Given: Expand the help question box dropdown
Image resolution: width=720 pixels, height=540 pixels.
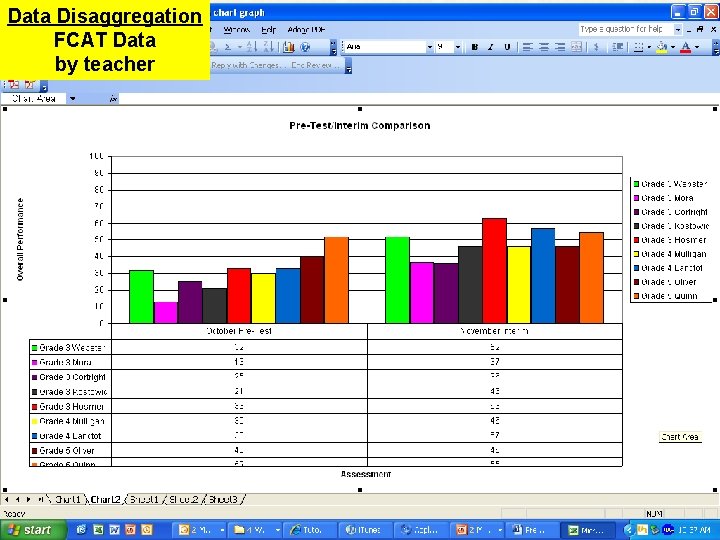Looking at the screenshot, I should [x=678, y=29].
